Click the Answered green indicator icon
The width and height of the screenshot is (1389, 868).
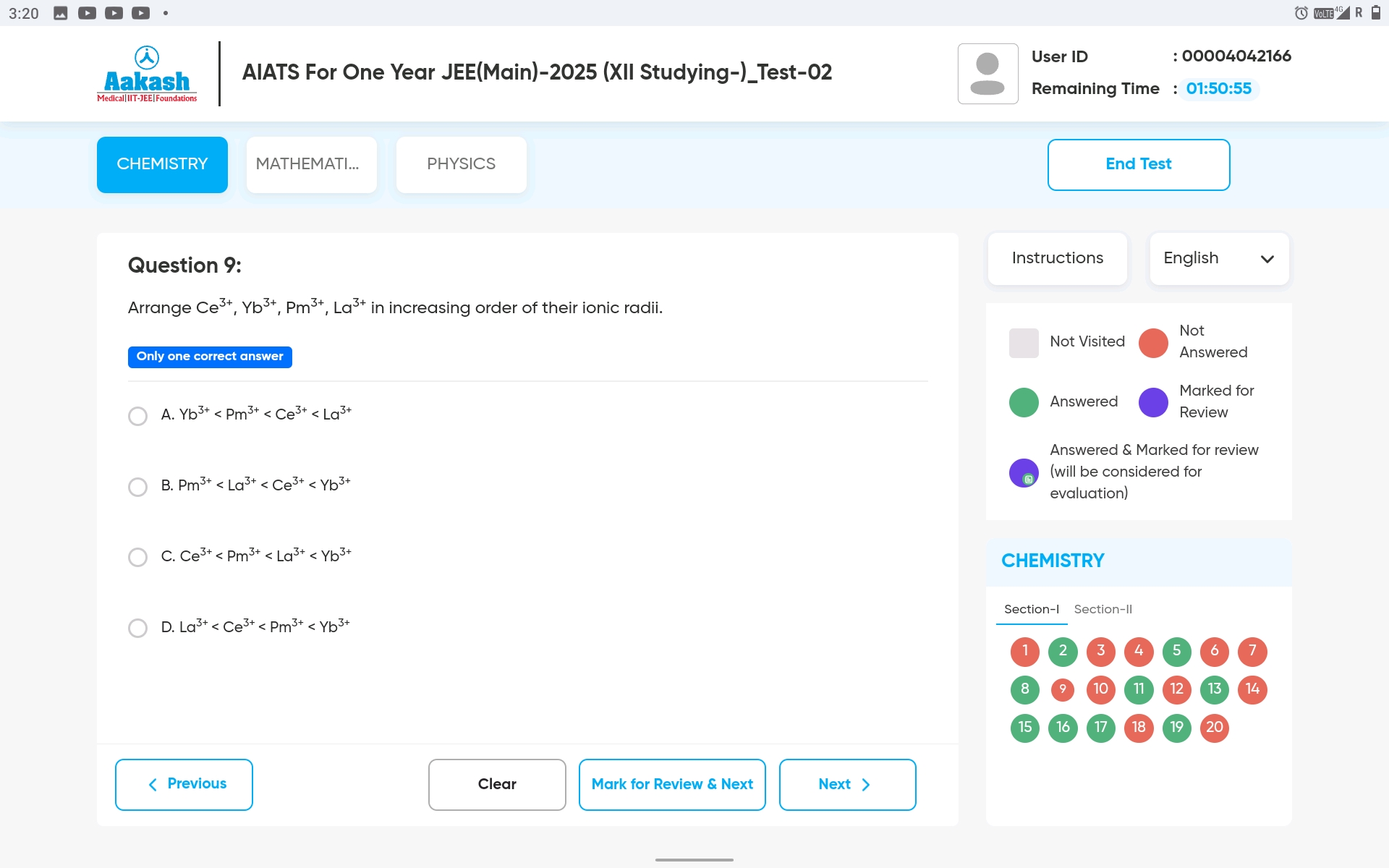(x=1024, y=401)
